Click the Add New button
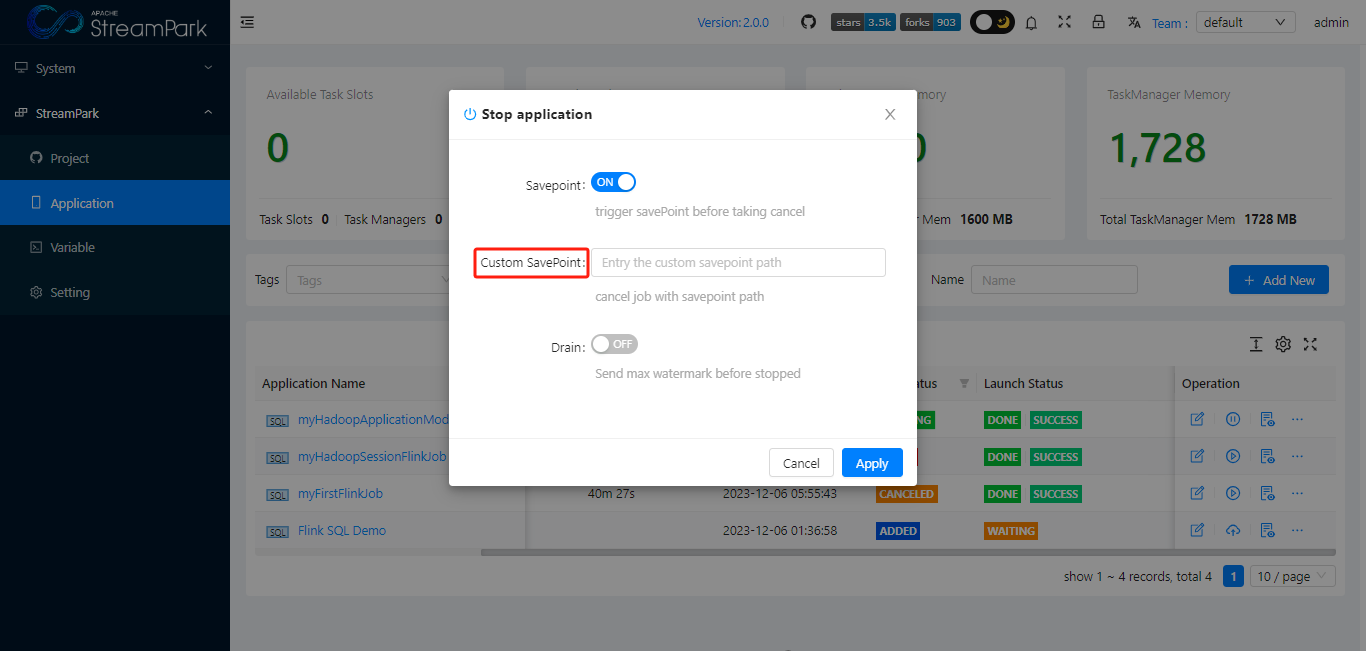 [1278, 279]
